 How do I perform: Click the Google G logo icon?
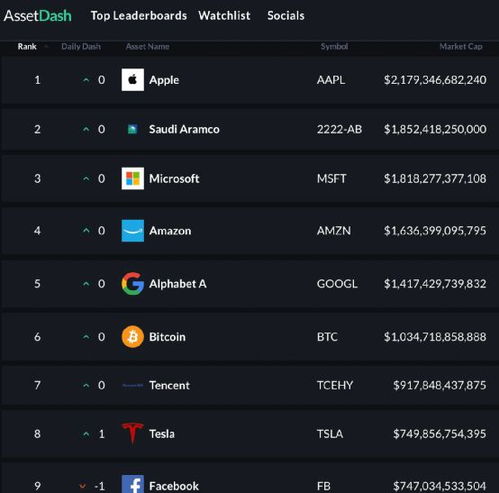[133, 284]
